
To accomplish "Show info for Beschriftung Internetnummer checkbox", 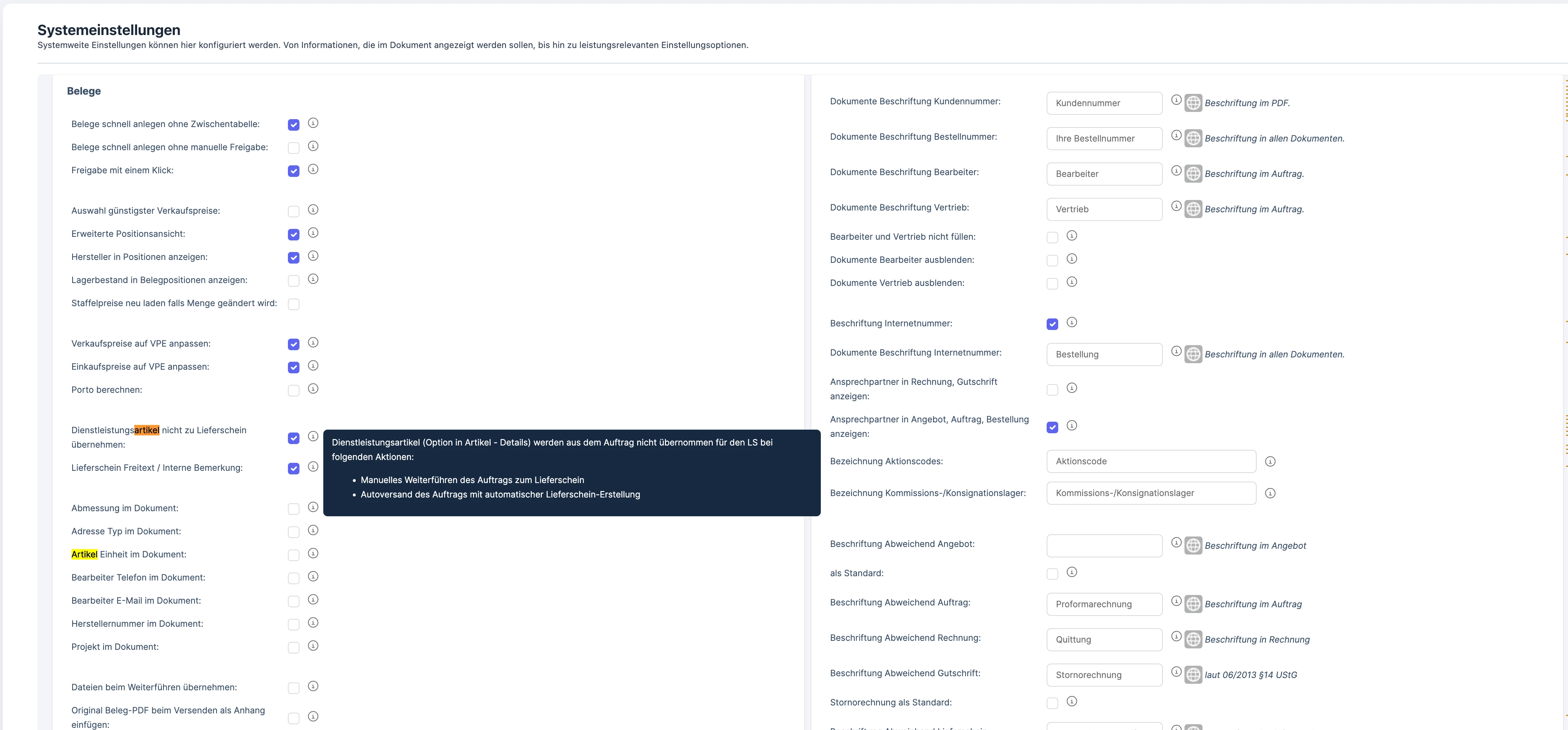I will 1072,322.
